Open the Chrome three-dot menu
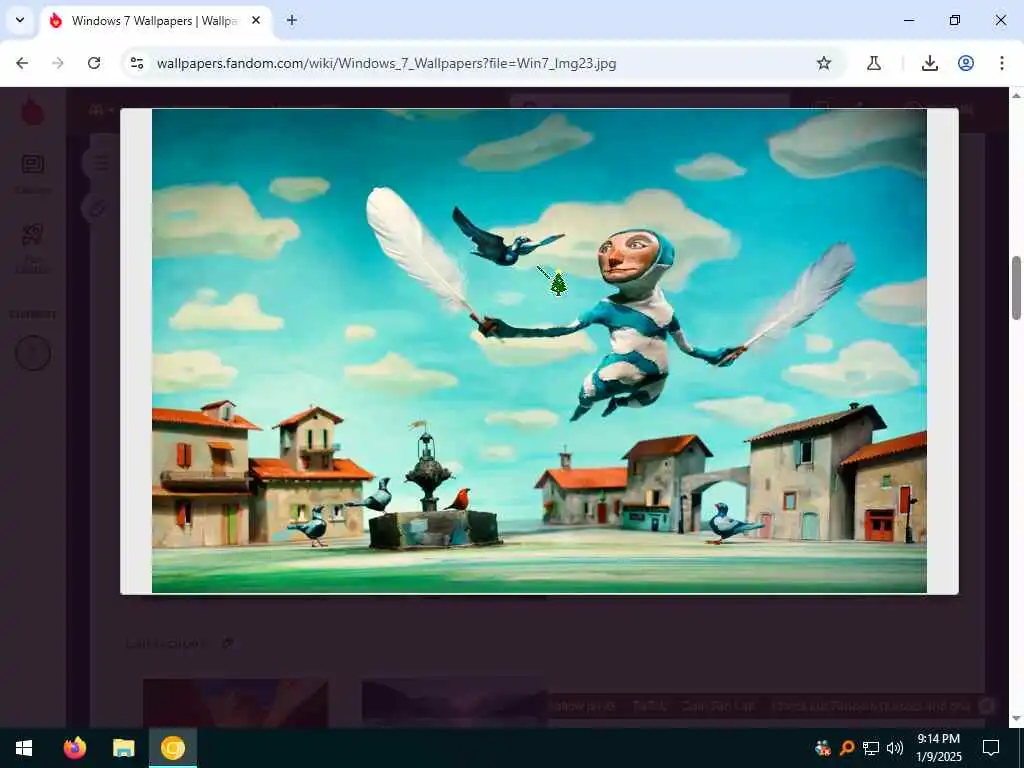1024x768 pixels. pyautogui.click(x=1002, y=63)
